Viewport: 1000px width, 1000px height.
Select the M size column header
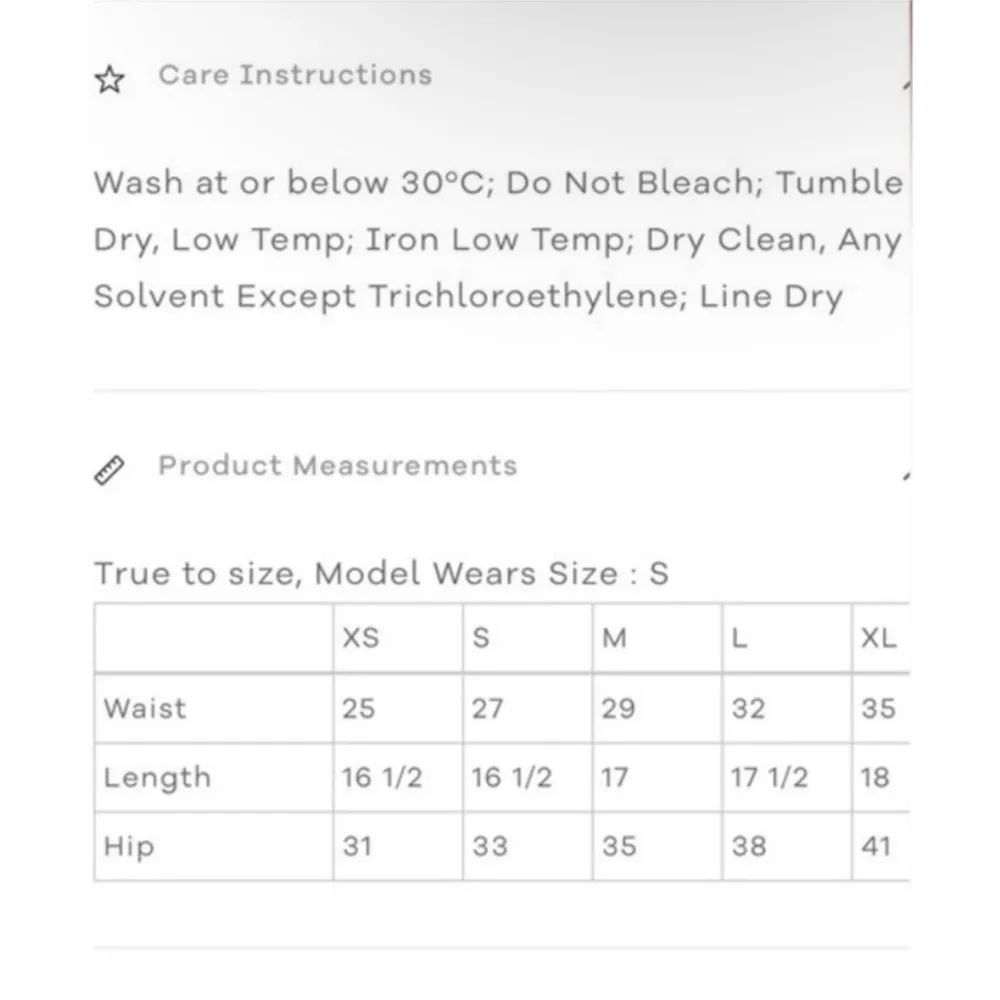point(614,638)
